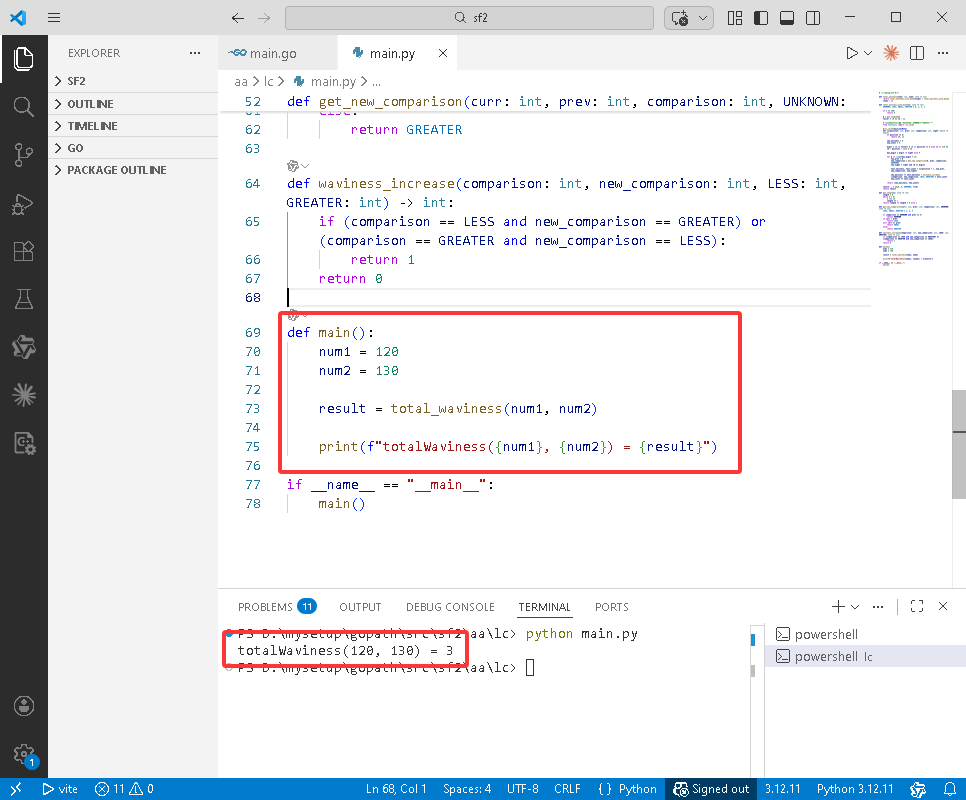Image resolution: width=966 pixels, height=800 pixels.
Task: Click the vite run button in status bar
Action: click(x=60, y=789)
